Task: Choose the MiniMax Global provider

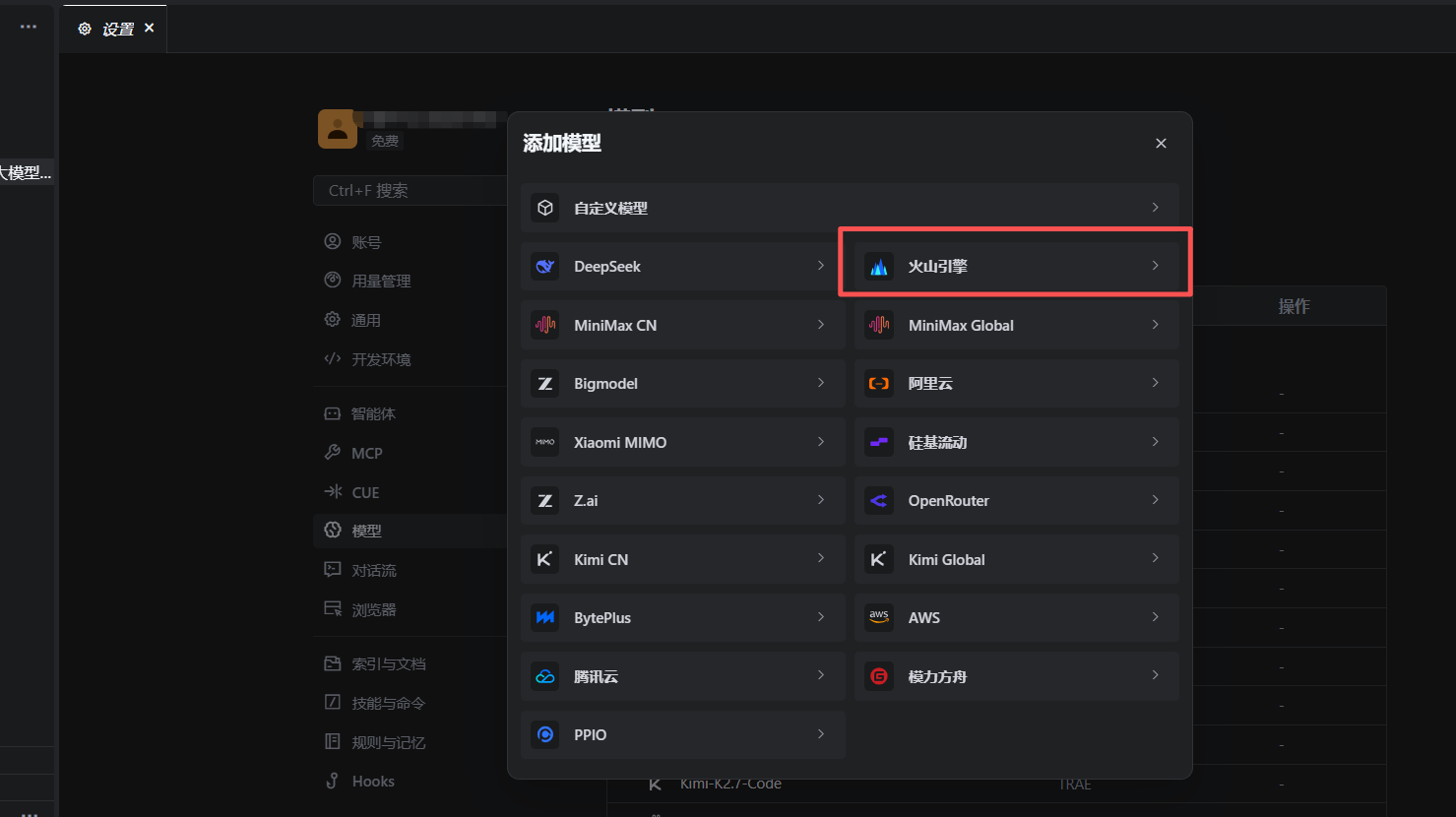Action: click(x=1017, y=325)
